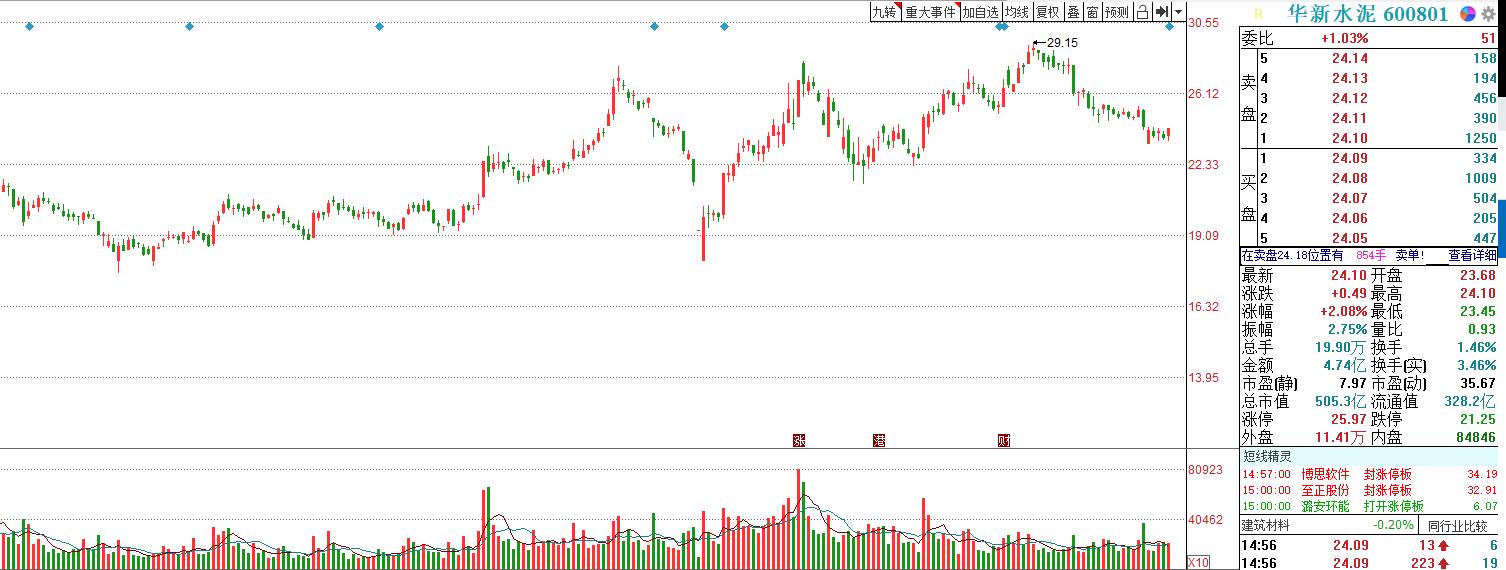Click the 涨 event marker on chart bottom
The width and height of the screenshot is (1506, 570).
coord(799,440)
